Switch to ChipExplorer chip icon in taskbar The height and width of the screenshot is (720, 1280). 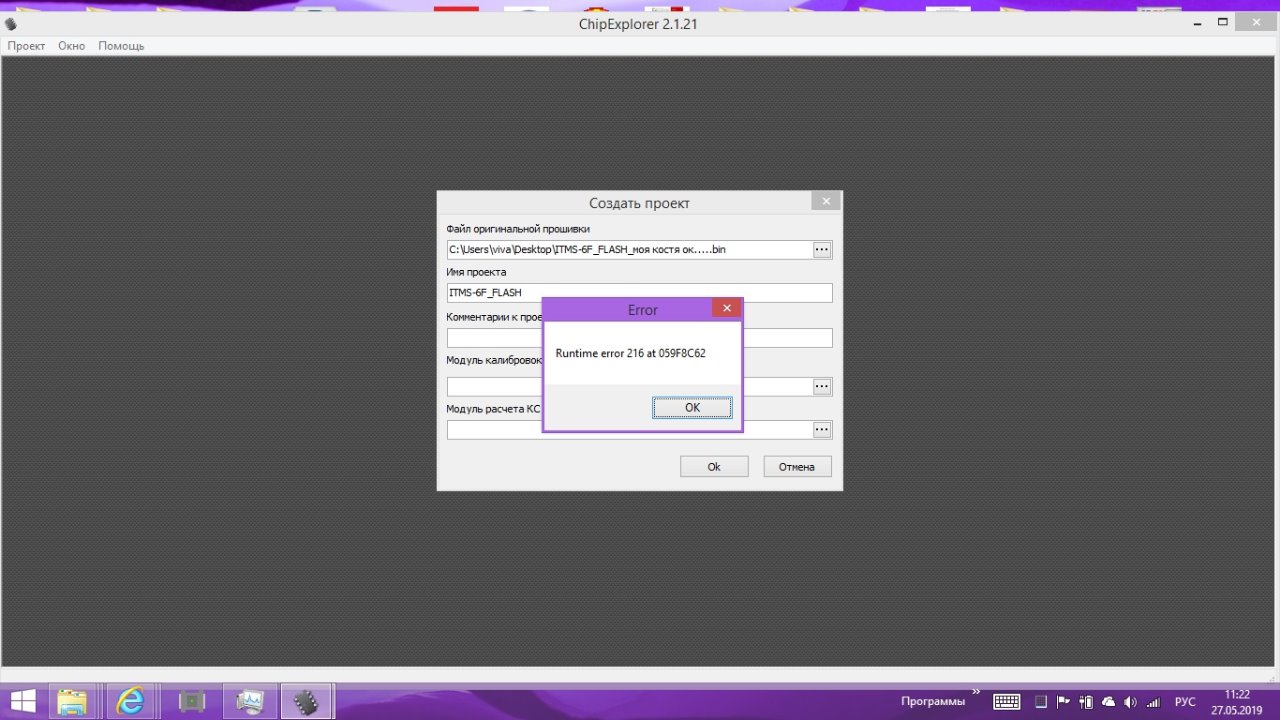coord(305,701)
